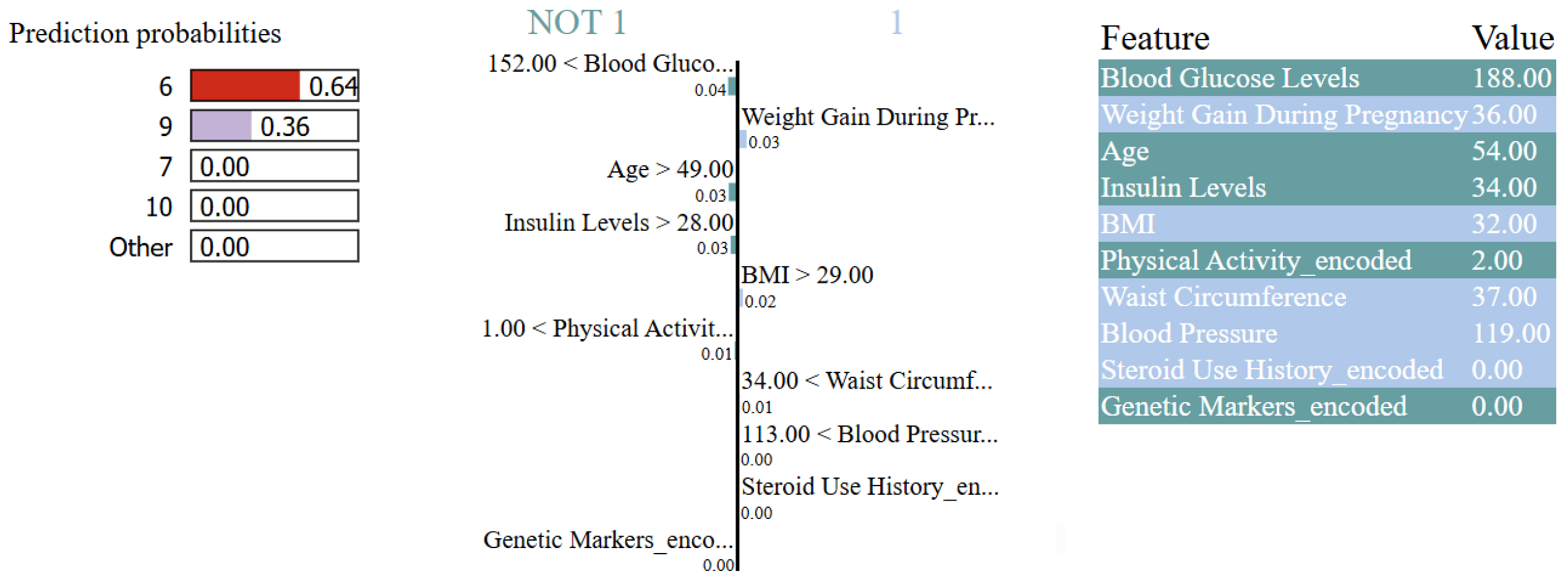Viewport: 1568px width, 579px height.
Task: Click the 'BMI > 29.00' rule label
Action: coord(807,275)
